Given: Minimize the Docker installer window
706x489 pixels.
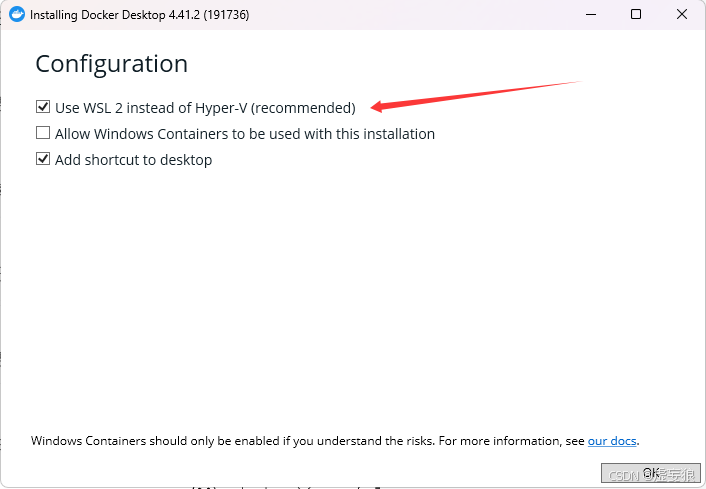Looking at the screenshot, I should [x=591, y=14].
